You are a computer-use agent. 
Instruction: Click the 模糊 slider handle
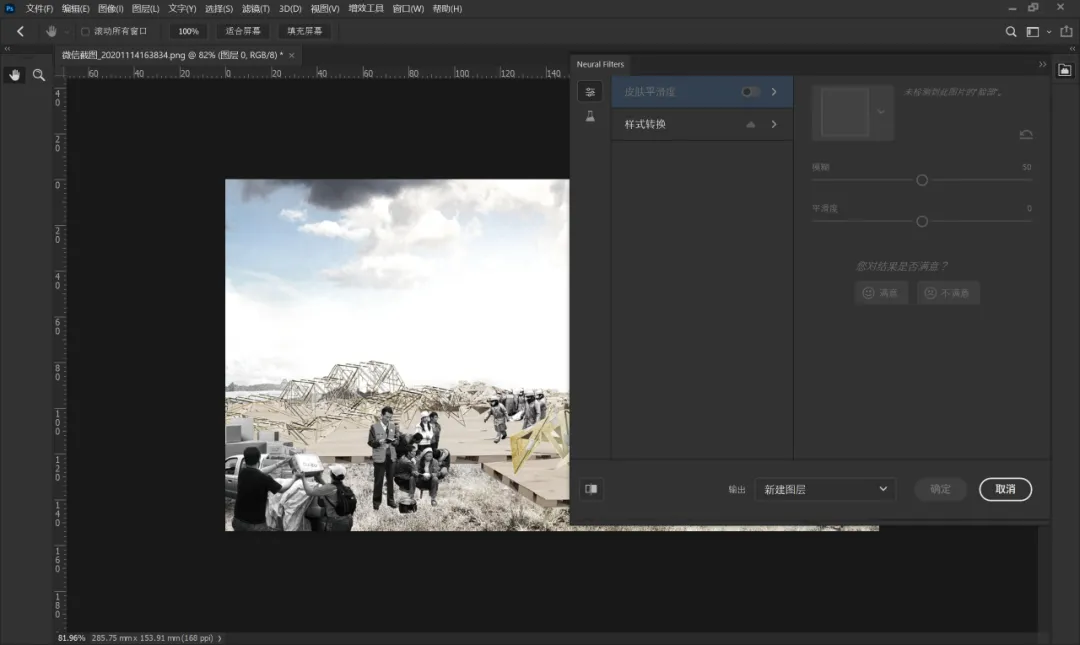click(922, 180)
